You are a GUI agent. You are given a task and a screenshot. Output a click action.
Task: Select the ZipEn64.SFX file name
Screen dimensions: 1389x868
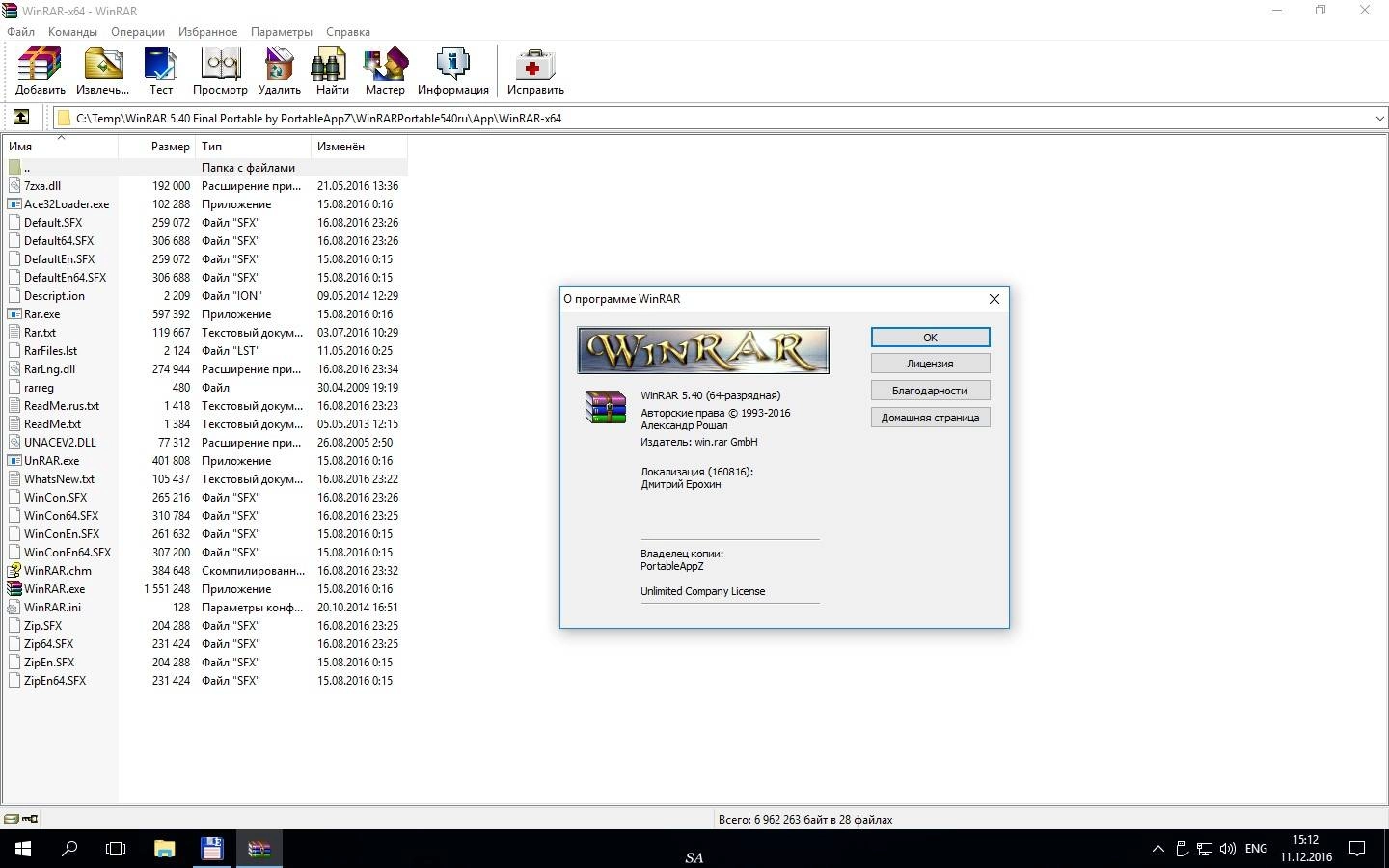[x=55, y=680]
